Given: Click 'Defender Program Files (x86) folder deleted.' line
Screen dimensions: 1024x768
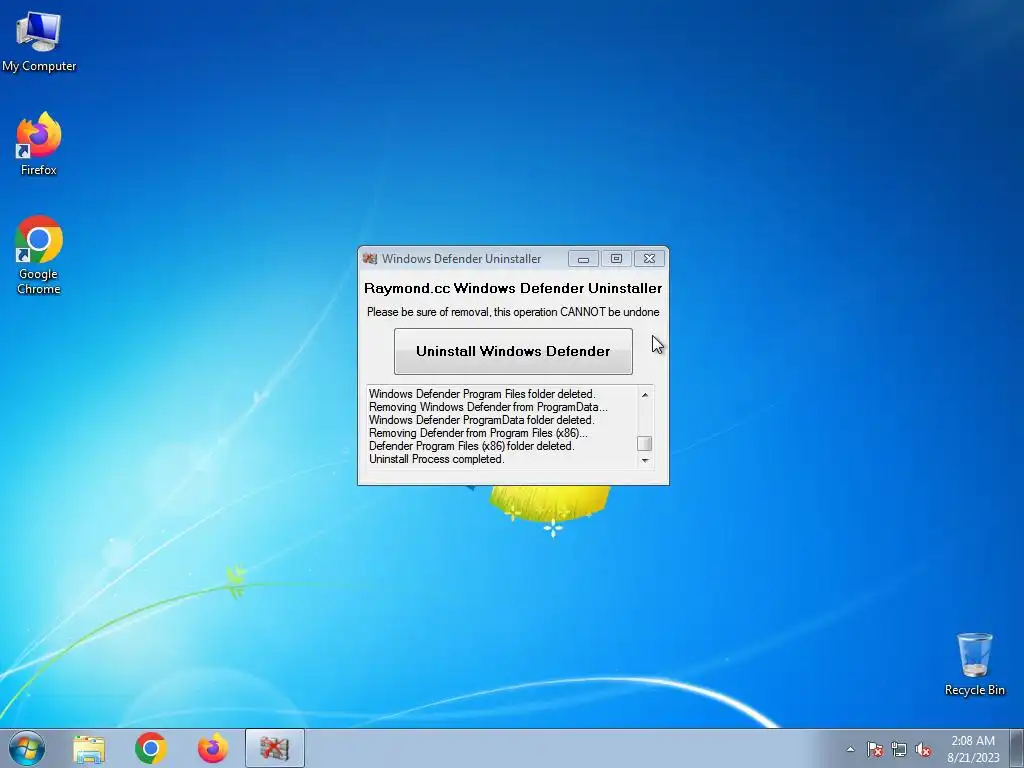Looking at the screenshot, I should [472, 446].
